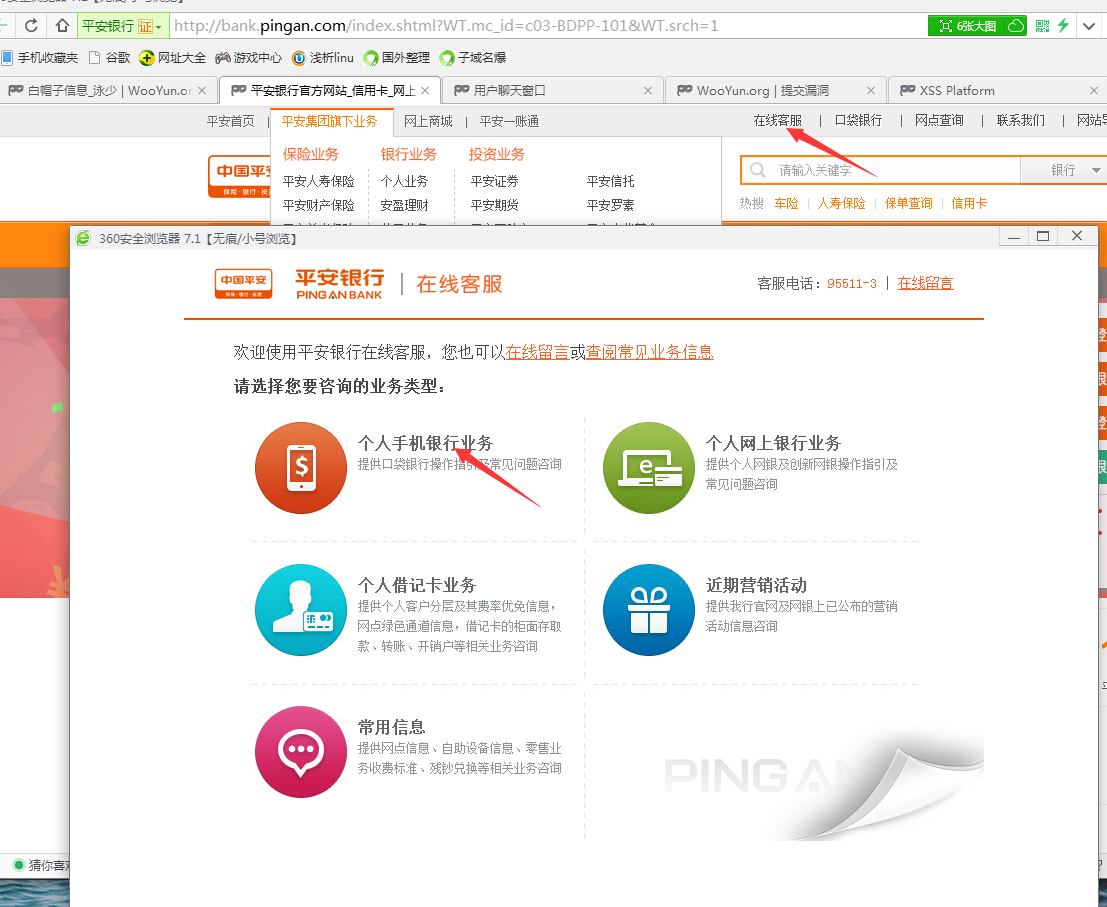
Task: Select 平安罗素 in the menu
Action: pos(610,205)
